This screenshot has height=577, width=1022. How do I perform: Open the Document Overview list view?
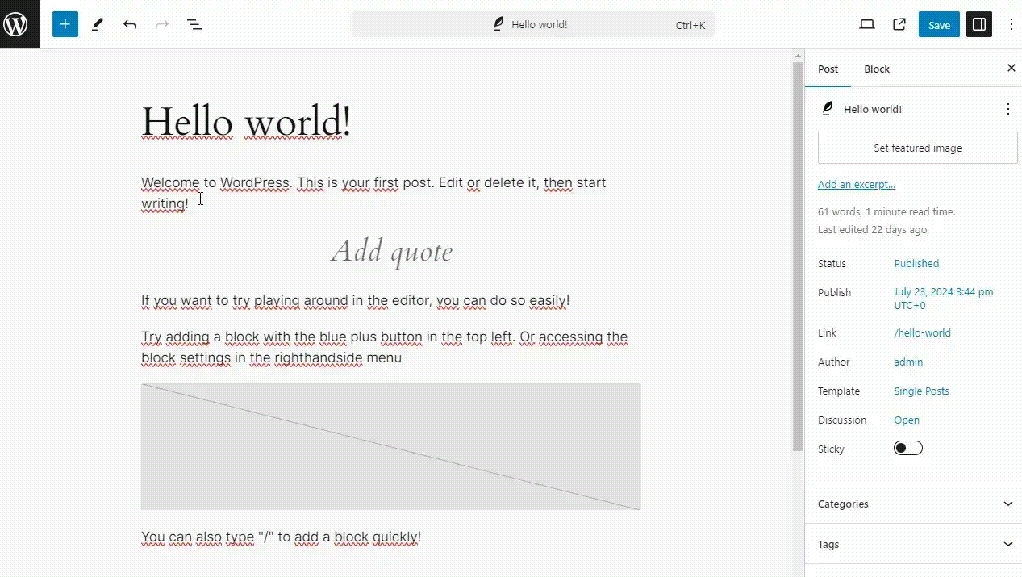(194, 24)
